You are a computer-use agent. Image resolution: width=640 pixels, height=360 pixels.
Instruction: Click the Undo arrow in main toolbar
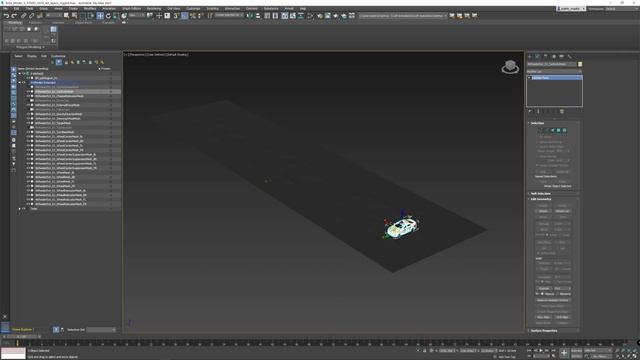[6, 16]
